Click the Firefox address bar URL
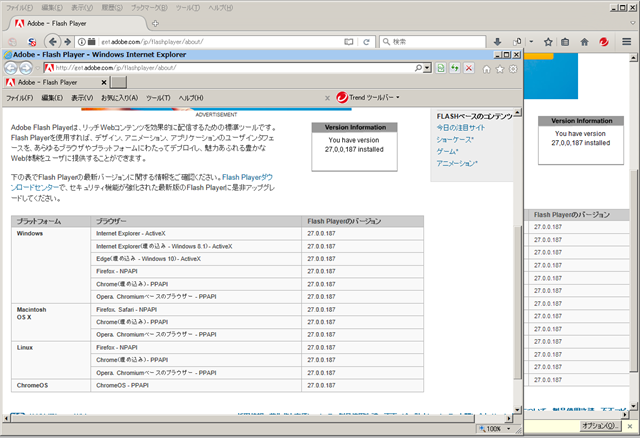This screenshot has height=438, width=640. [x=220, y=42]
